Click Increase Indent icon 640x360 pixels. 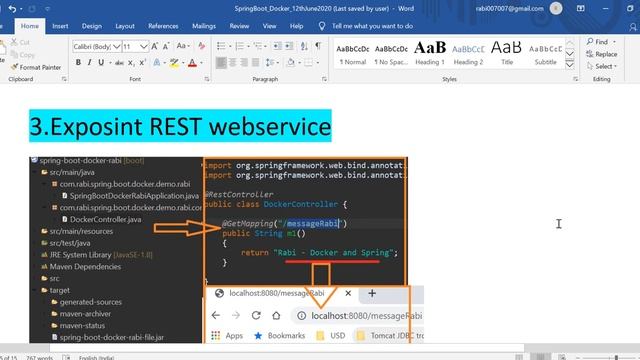[289, 46]
